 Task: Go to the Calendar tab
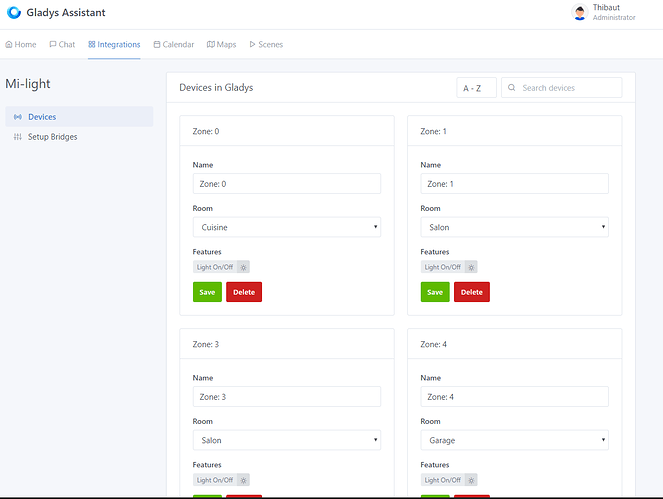(174, 44)
